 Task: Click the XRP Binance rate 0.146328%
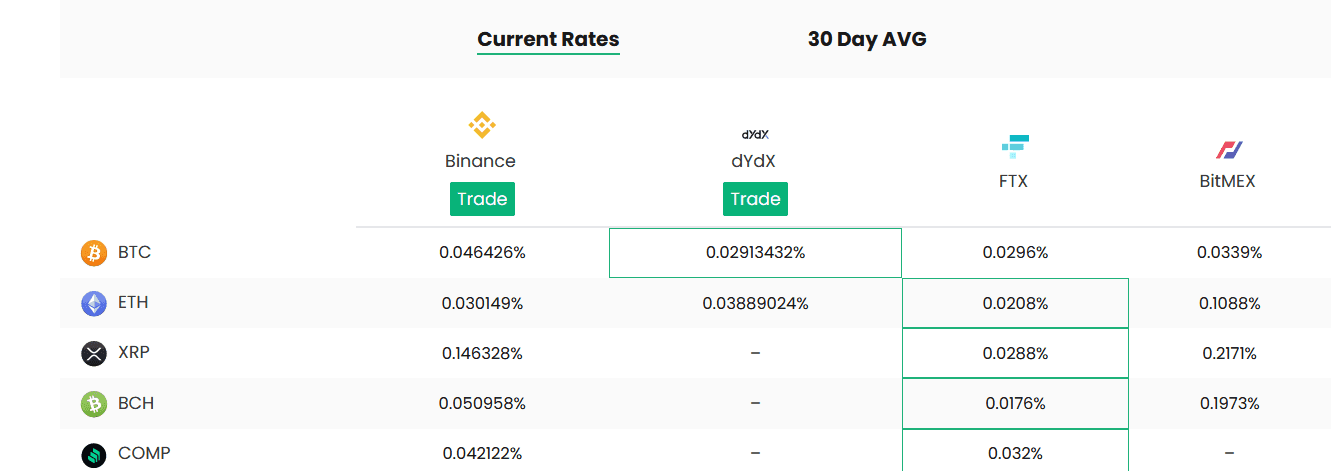pos(482,353)
